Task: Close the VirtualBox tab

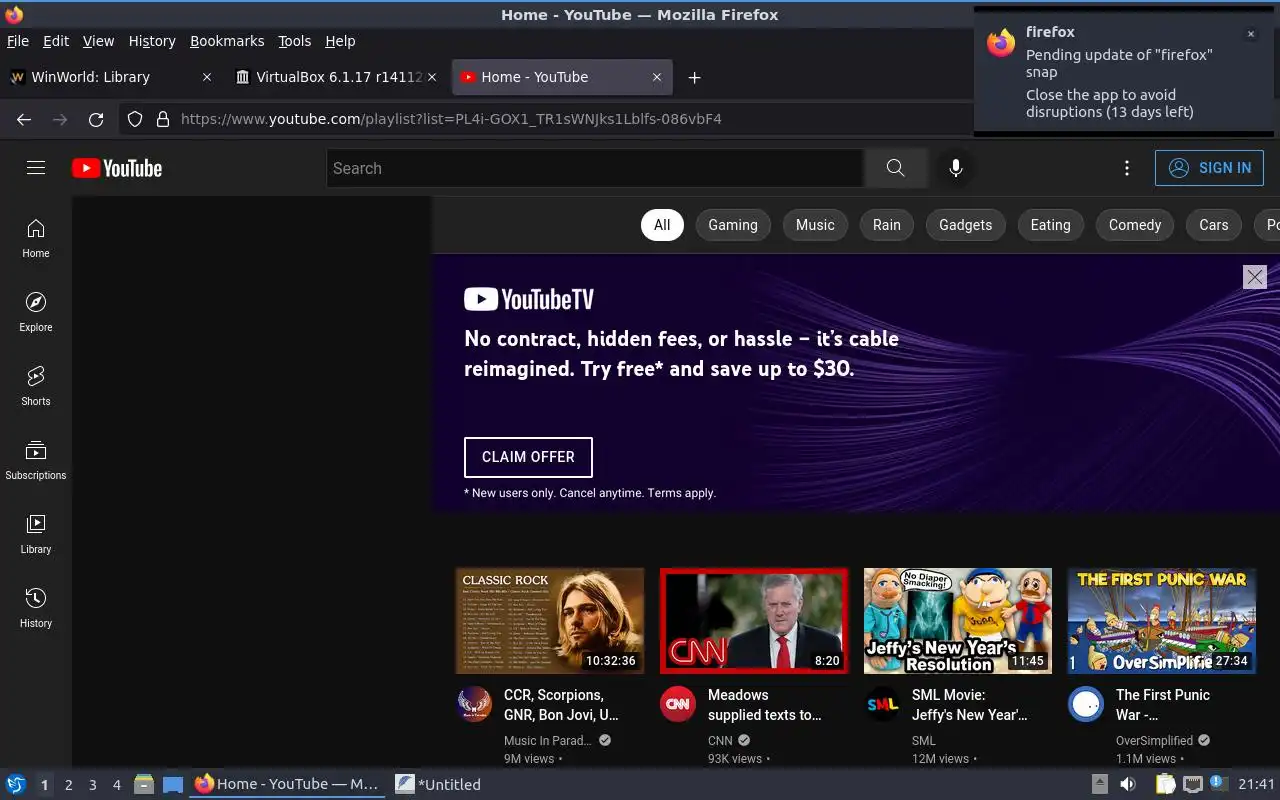Action: 432,77
